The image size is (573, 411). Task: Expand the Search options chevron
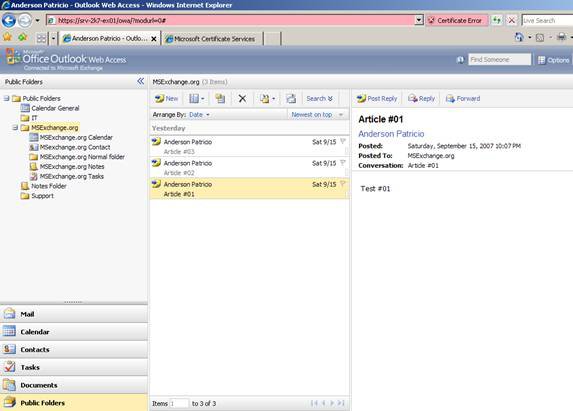click(x=330, y=99)
